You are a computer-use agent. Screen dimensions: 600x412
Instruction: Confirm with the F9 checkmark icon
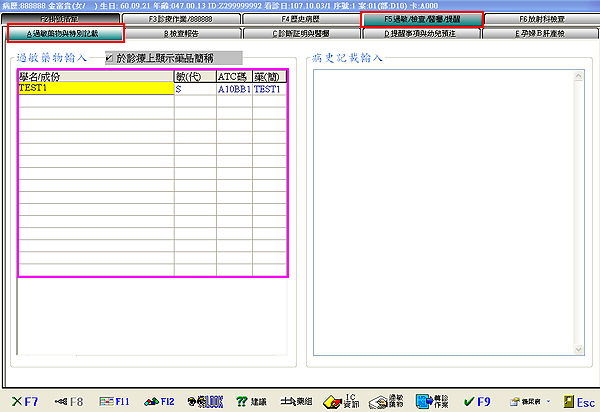coord(476,401)
